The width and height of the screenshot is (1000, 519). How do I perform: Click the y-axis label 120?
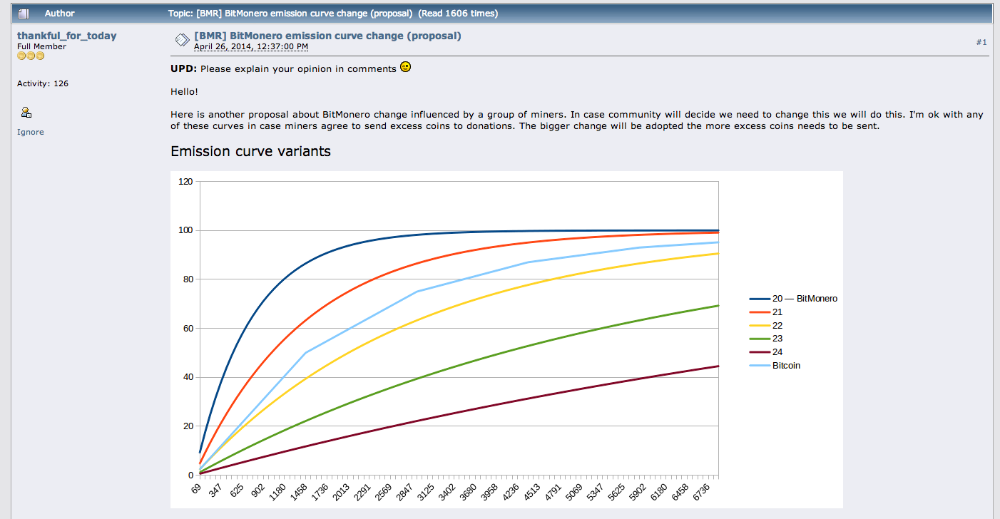[186, 182]
